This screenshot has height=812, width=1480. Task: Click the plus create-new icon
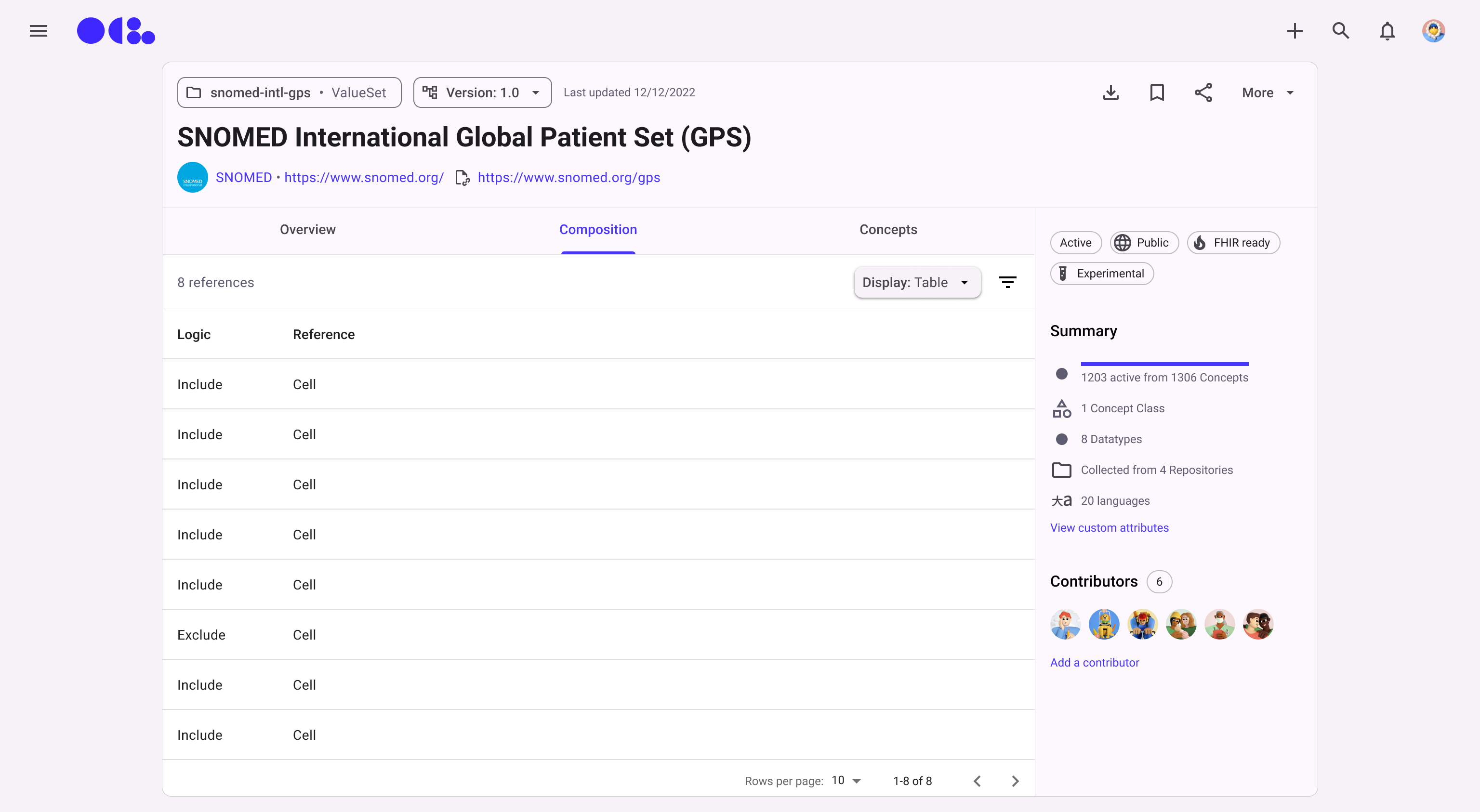pos(1295,31)
